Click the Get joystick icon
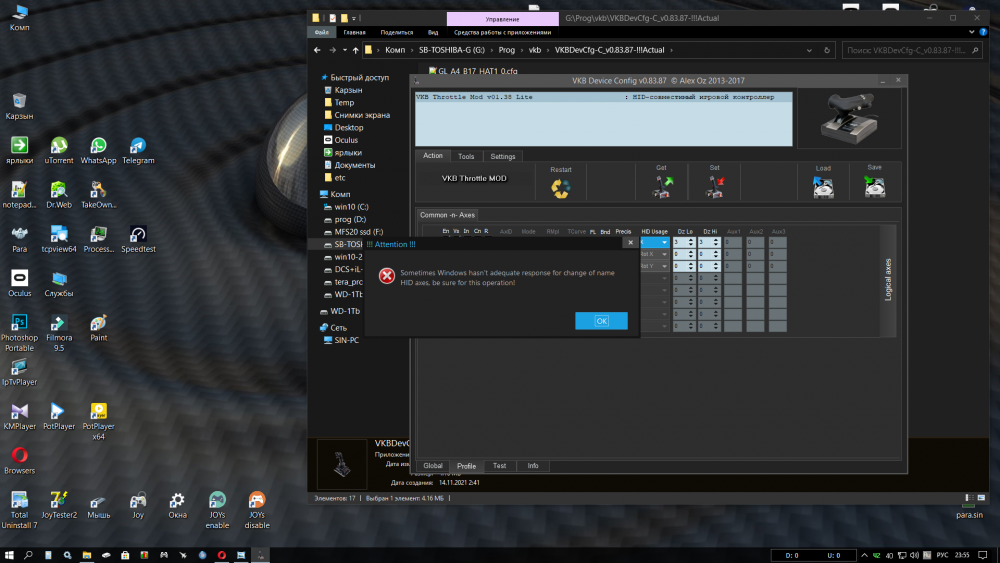The image size is (1000, 563). [661, 187]
